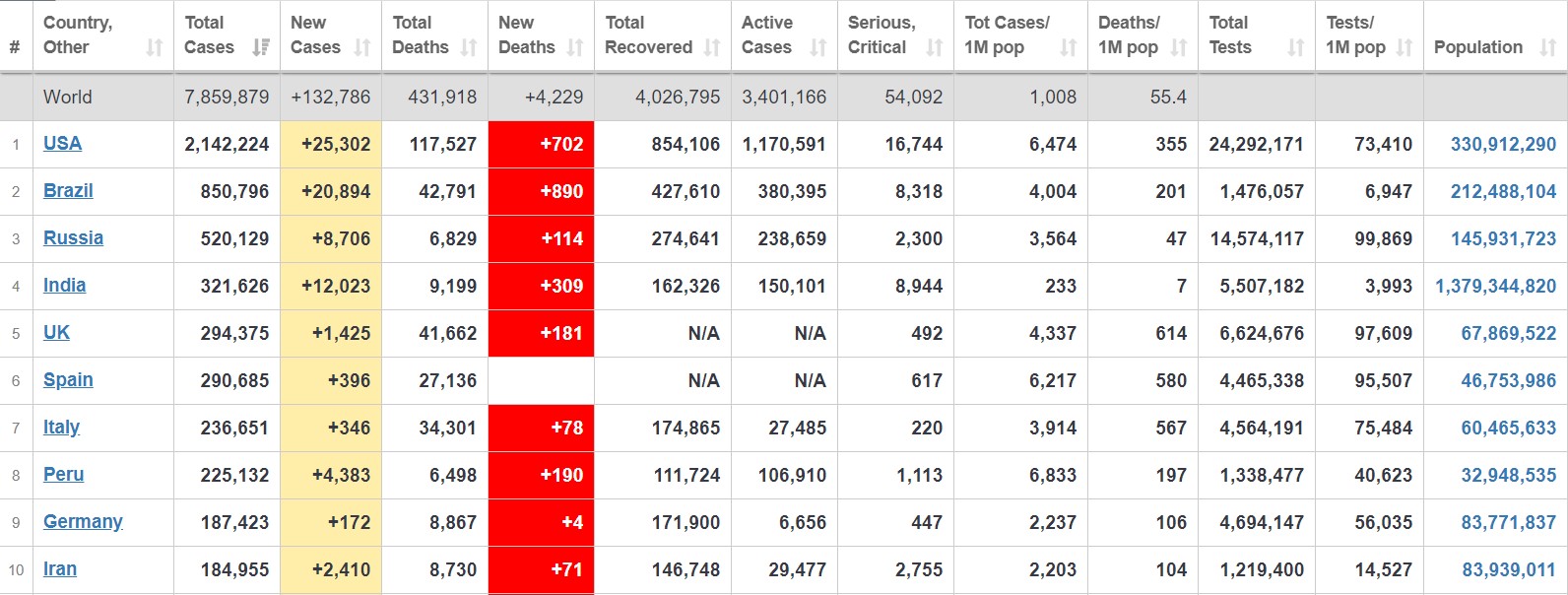Sort by New Deaths column icon
1568x595 pixels.
coord(575,47)
